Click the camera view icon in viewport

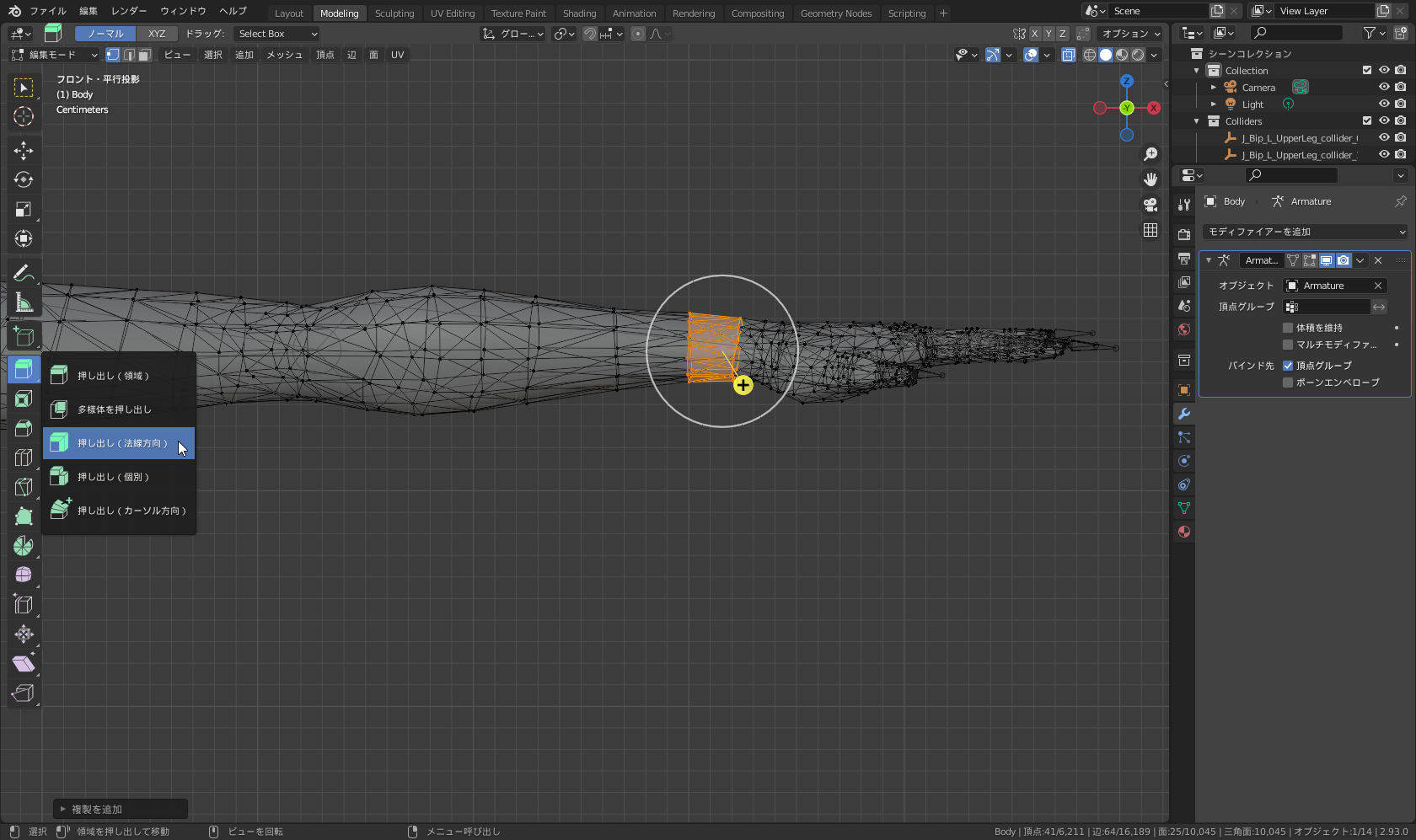click(x=1150, y=205)
